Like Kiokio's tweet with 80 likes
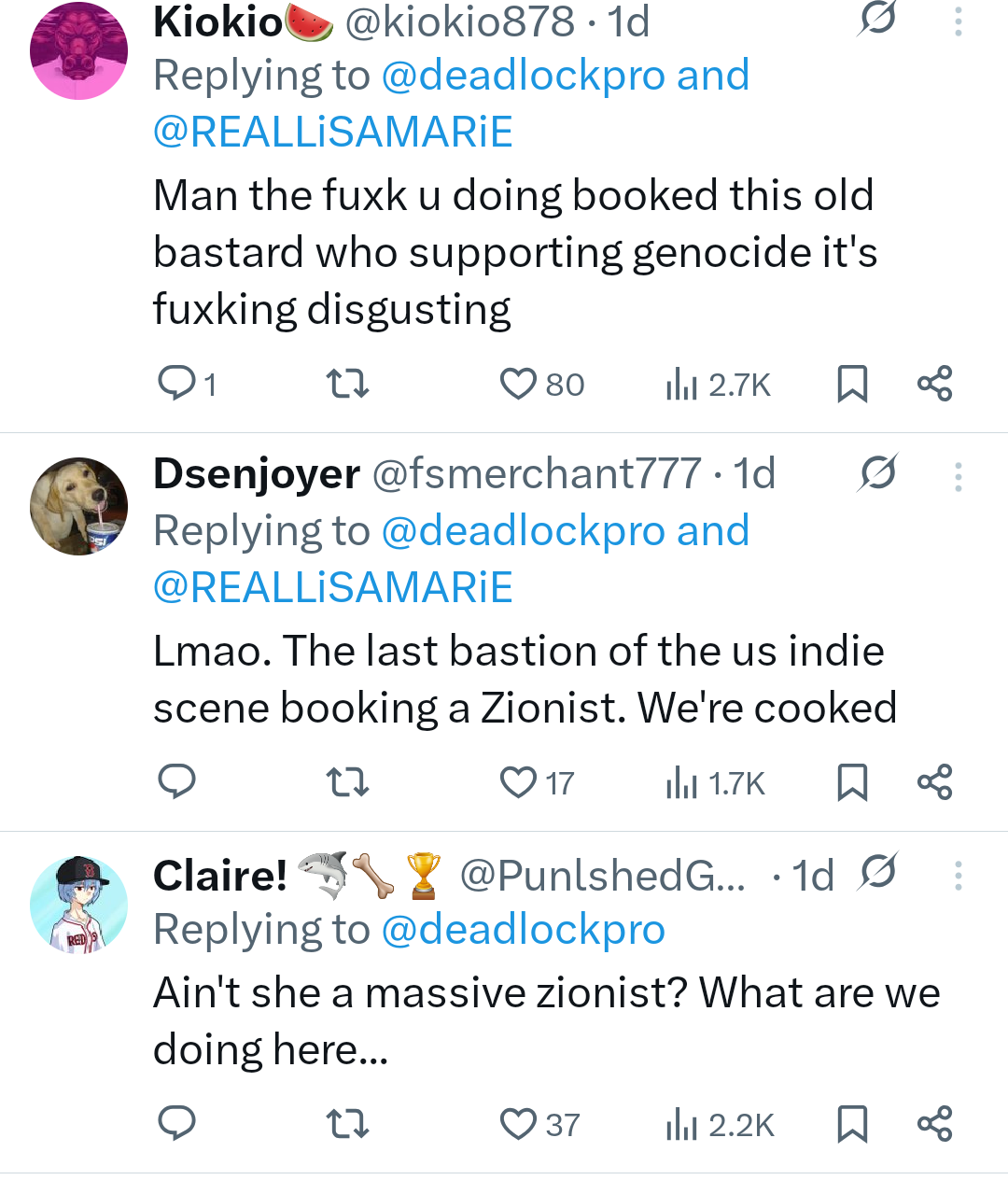 tap(518, 384)
